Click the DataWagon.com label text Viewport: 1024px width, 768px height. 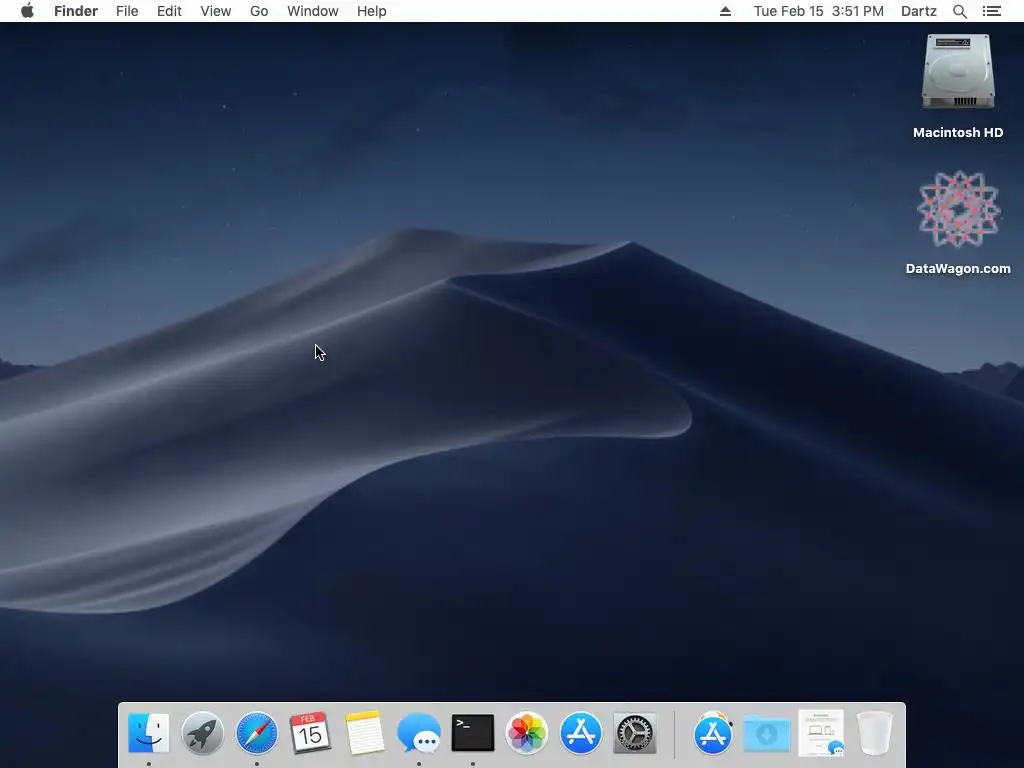coord(958,268)
